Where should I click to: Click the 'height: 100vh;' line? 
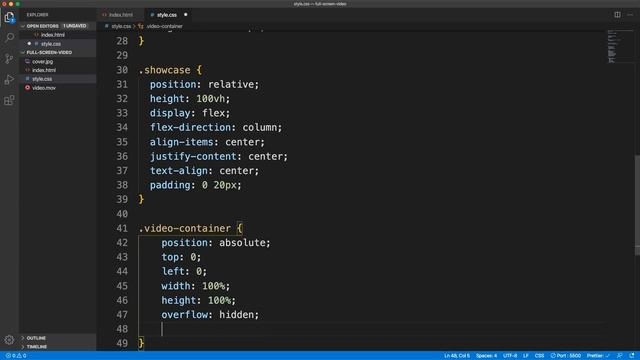coord(190,99)
